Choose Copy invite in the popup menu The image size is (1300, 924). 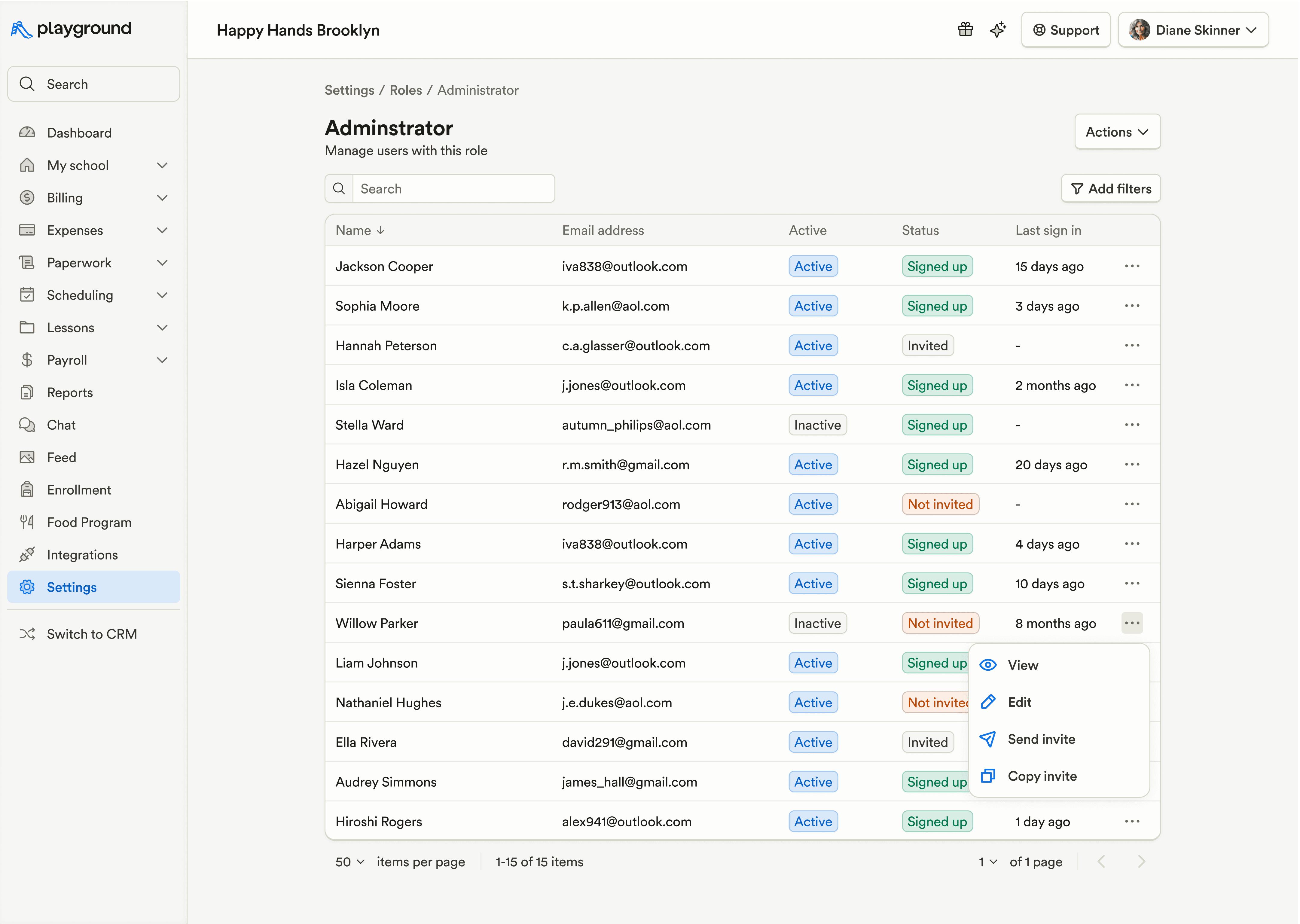1042,776
